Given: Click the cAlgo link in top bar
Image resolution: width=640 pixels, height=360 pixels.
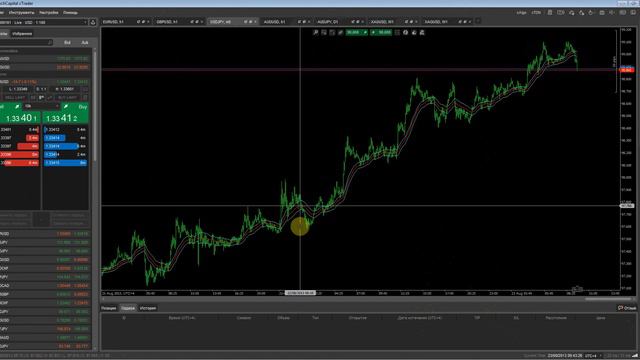Looking at the screenshot, I should pyautogui.click(x=521, y=13).
